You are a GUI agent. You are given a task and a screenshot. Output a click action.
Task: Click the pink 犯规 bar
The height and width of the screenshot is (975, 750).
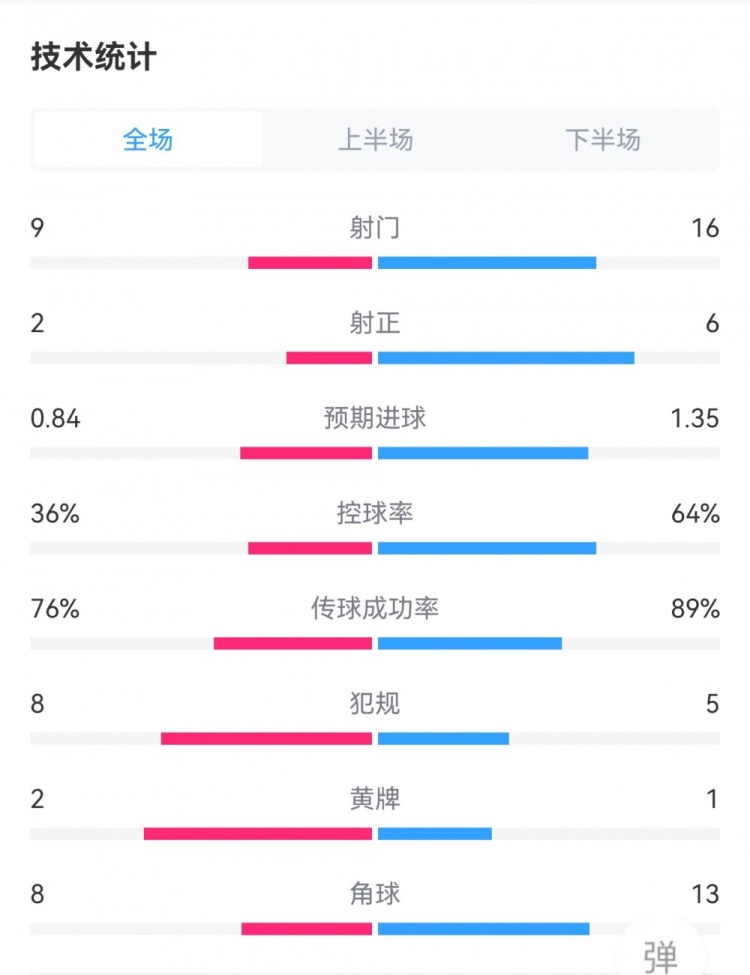click(x=266, y=739)
